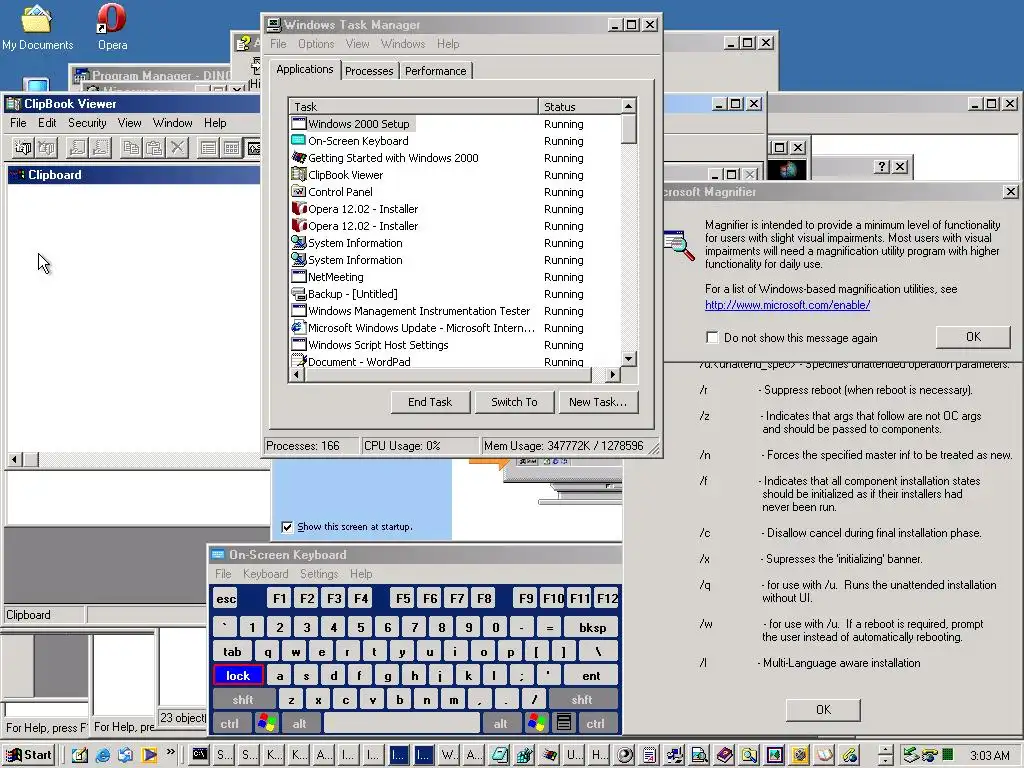The height and width of the screenshot is (768, 1024).
Task: Click the Control Panel task icon
Action: pyautogui.click(x=298, y=192)
